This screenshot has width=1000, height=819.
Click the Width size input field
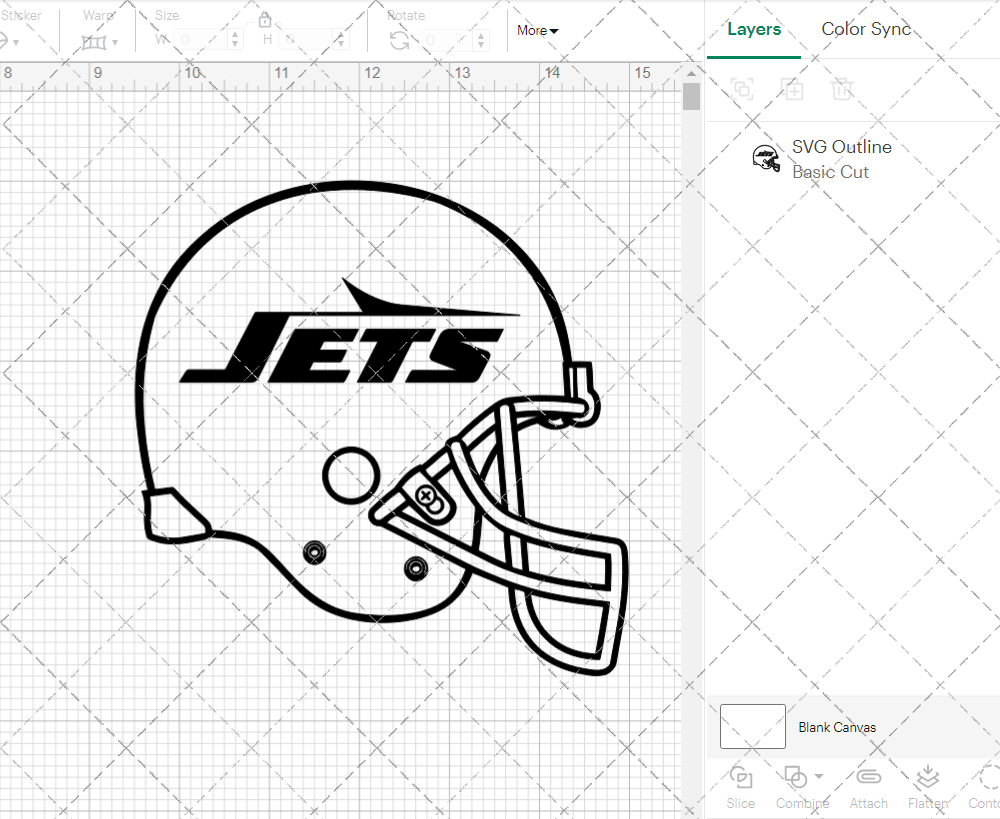tap(201, 39)
